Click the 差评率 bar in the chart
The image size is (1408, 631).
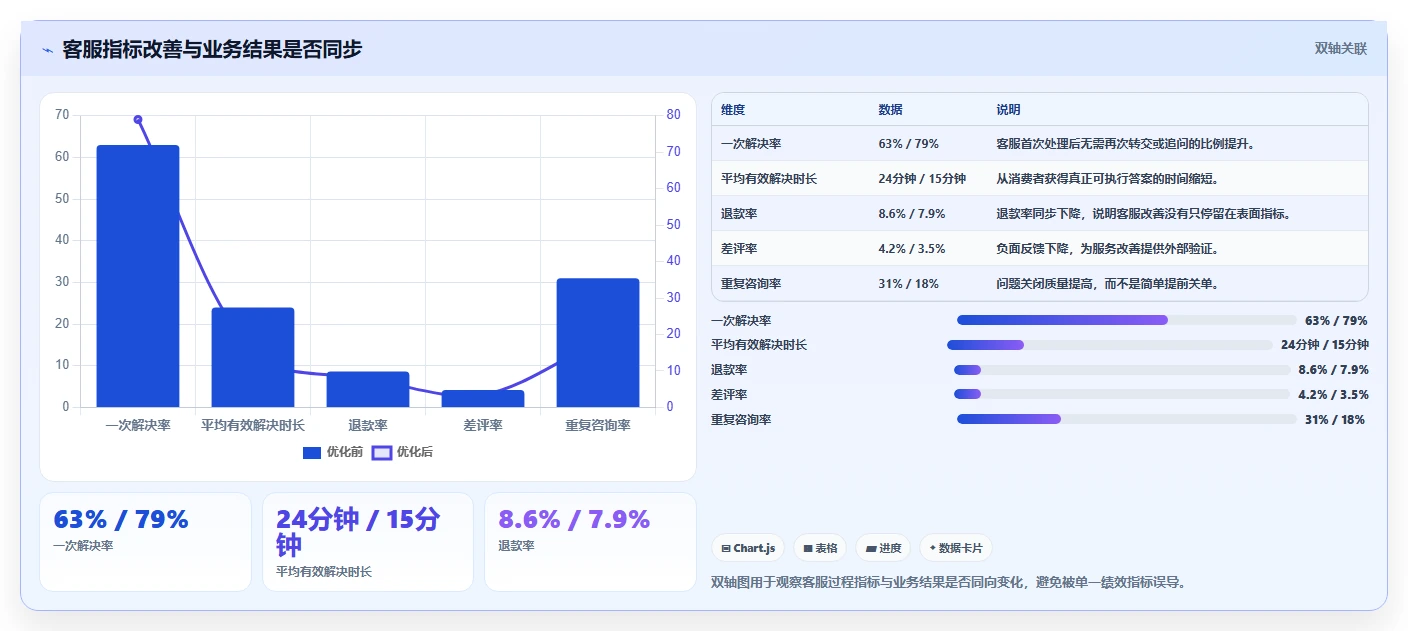tap(483, 398)
